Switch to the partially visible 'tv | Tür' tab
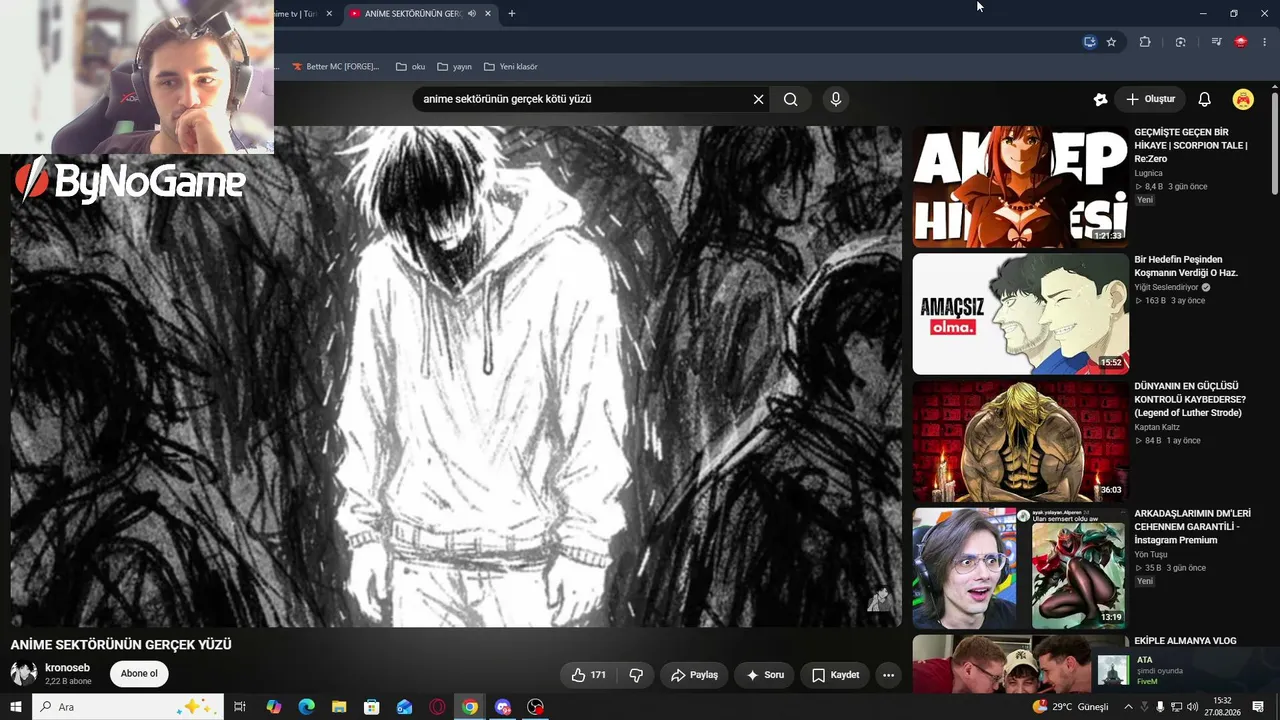 click(296, 14)
